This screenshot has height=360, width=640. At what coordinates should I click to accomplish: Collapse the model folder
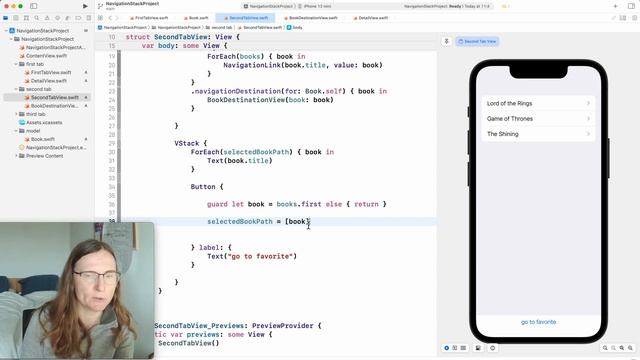point(16,131)
